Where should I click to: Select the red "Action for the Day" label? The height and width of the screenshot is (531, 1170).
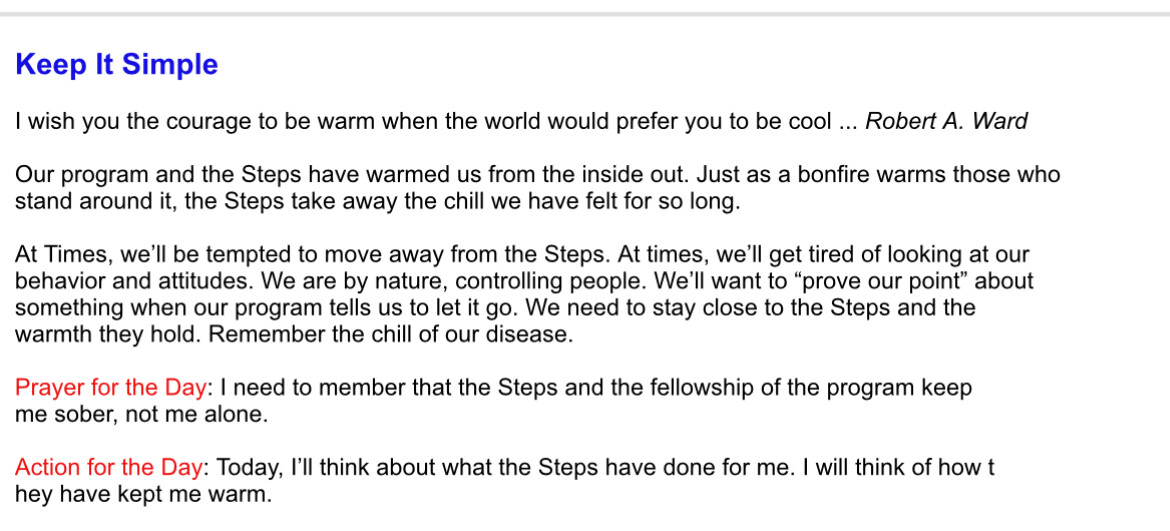click(109, 467)
